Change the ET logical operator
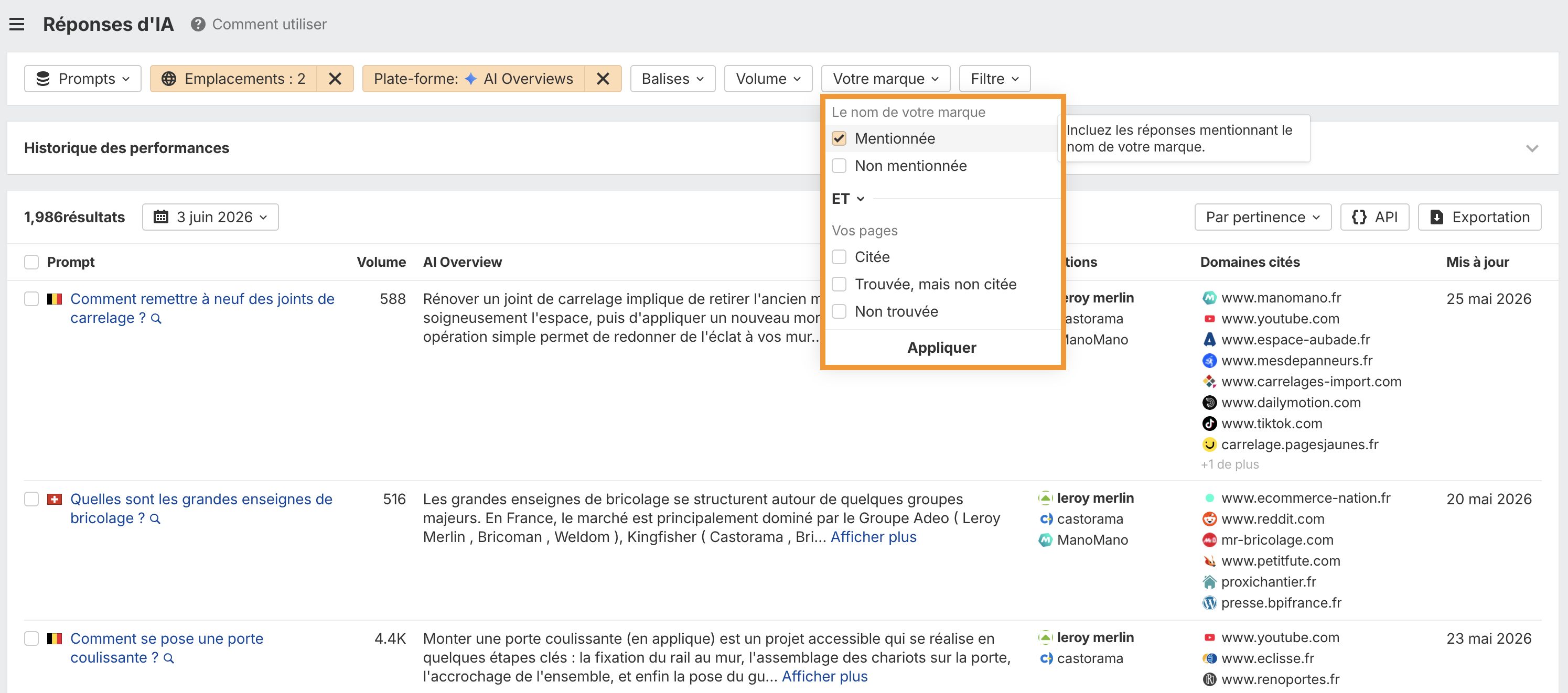This screenshot has width=1568, height=693. (848, 199)
